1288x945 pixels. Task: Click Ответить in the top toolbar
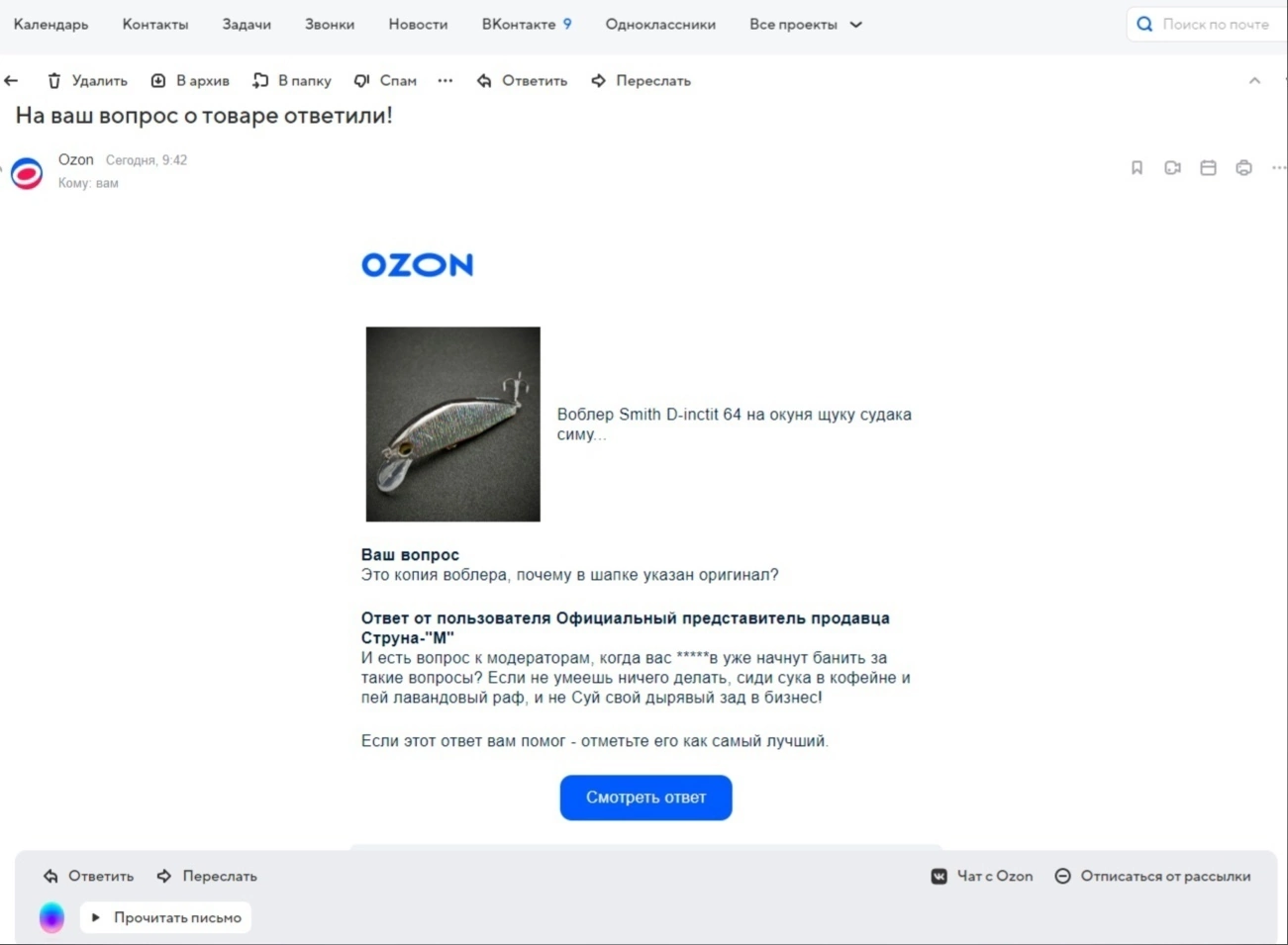[x=522, y=81]
